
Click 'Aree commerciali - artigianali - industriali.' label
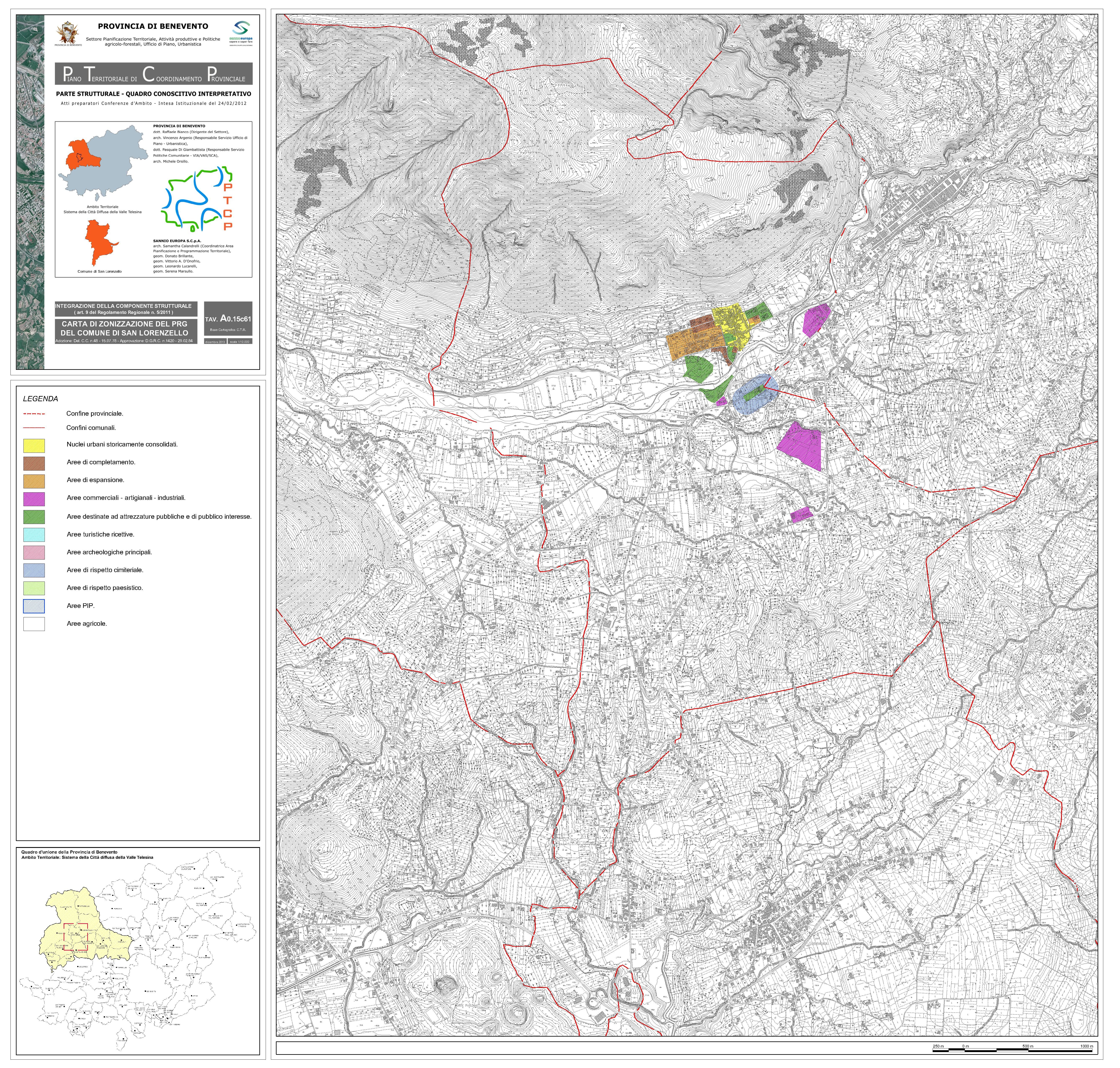click(x=126, y=498)
